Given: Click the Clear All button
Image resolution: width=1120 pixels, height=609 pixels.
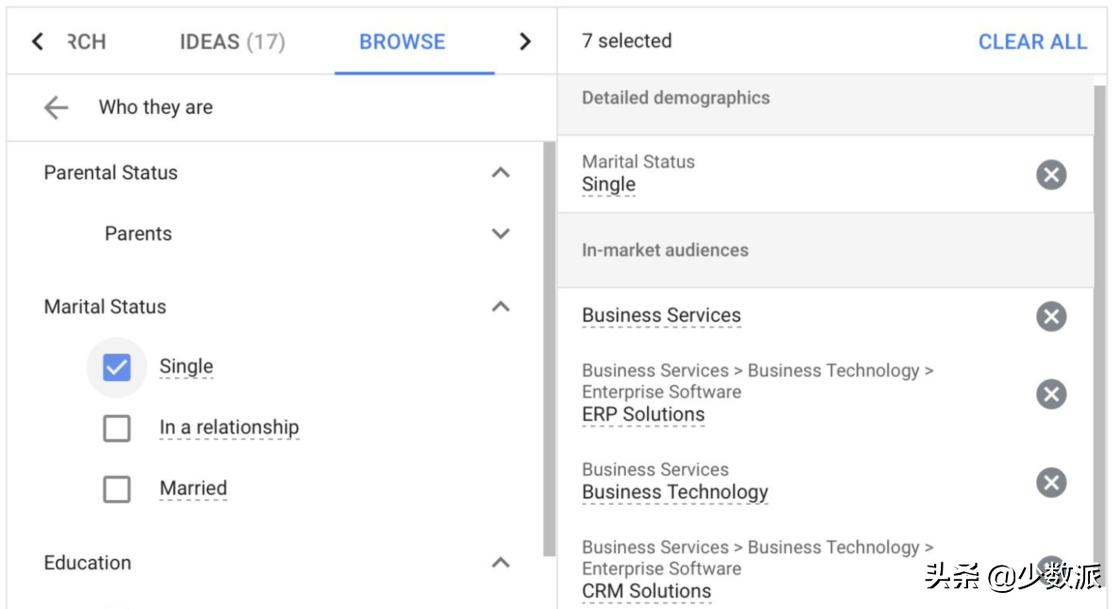Looking at the screenshot, I should 1032,42.
